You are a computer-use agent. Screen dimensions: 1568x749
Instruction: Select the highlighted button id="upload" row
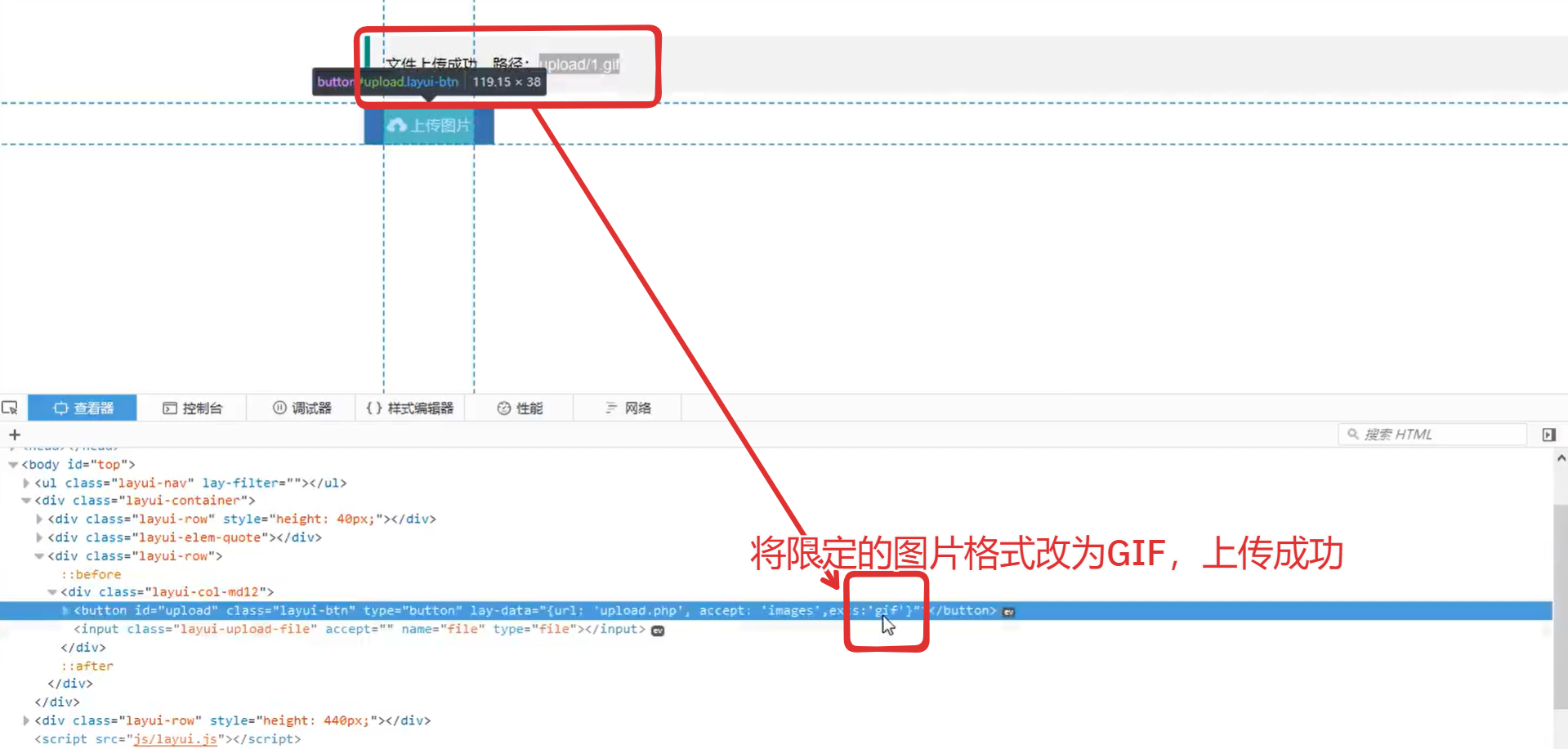click(x=776, y=610)
